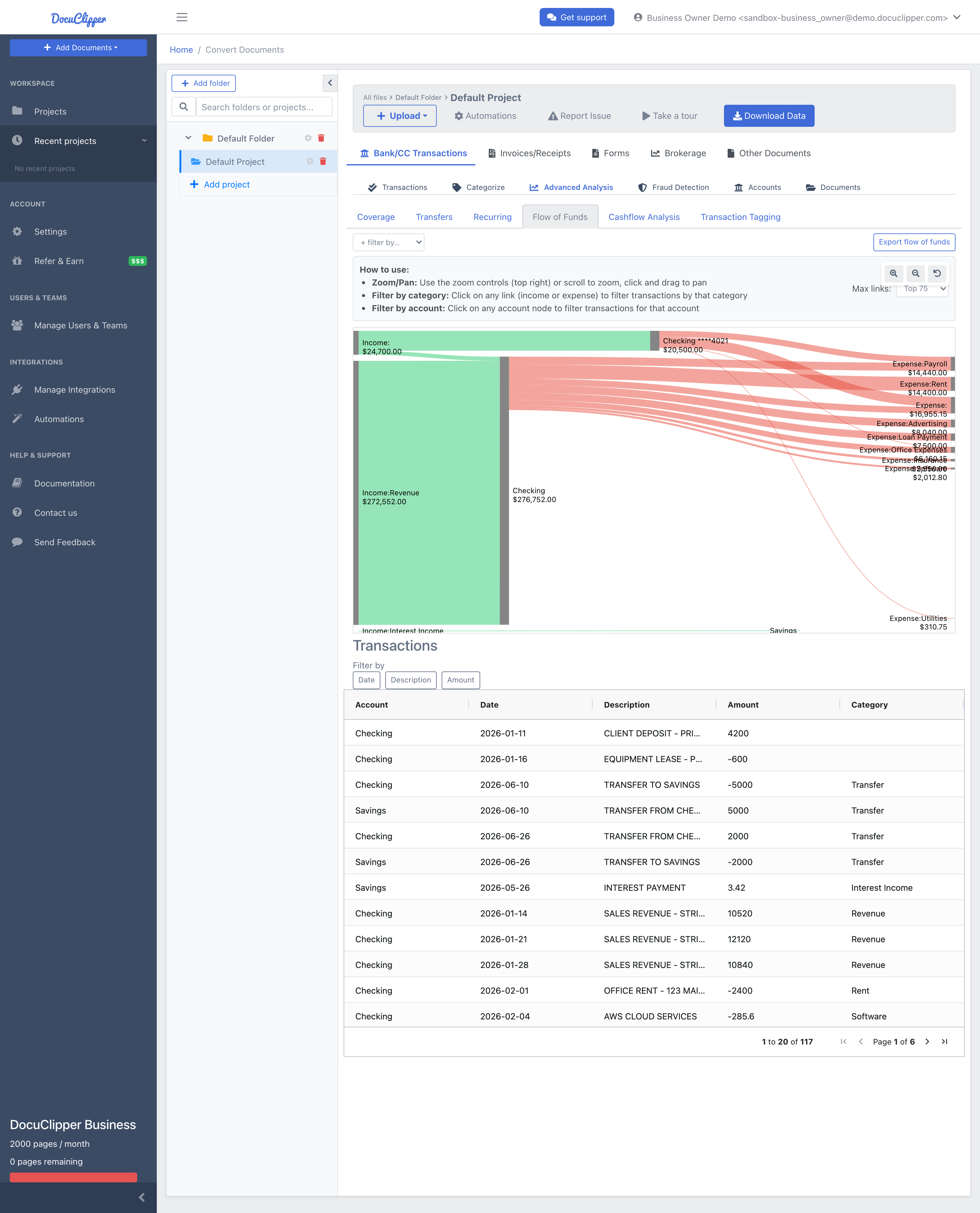This screenshot has width=980, height=1213.
Task: Delete Default Folder with trash icon
Action: click(x=321, y=138)
